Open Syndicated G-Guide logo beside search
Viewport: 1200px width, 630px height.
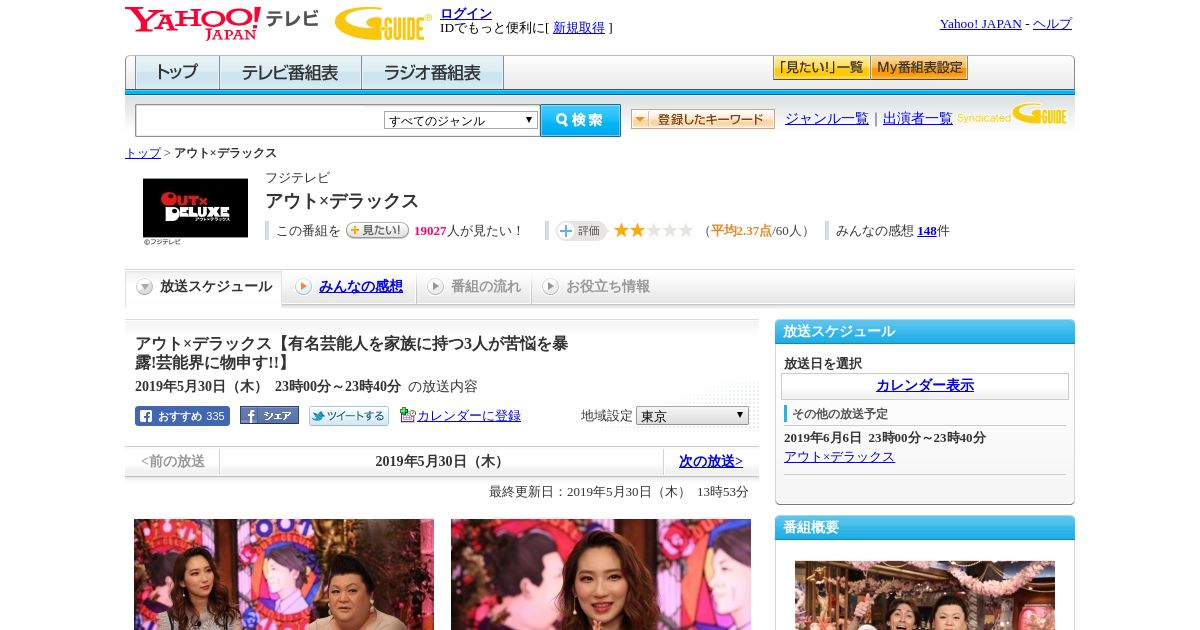(1012, 114)
